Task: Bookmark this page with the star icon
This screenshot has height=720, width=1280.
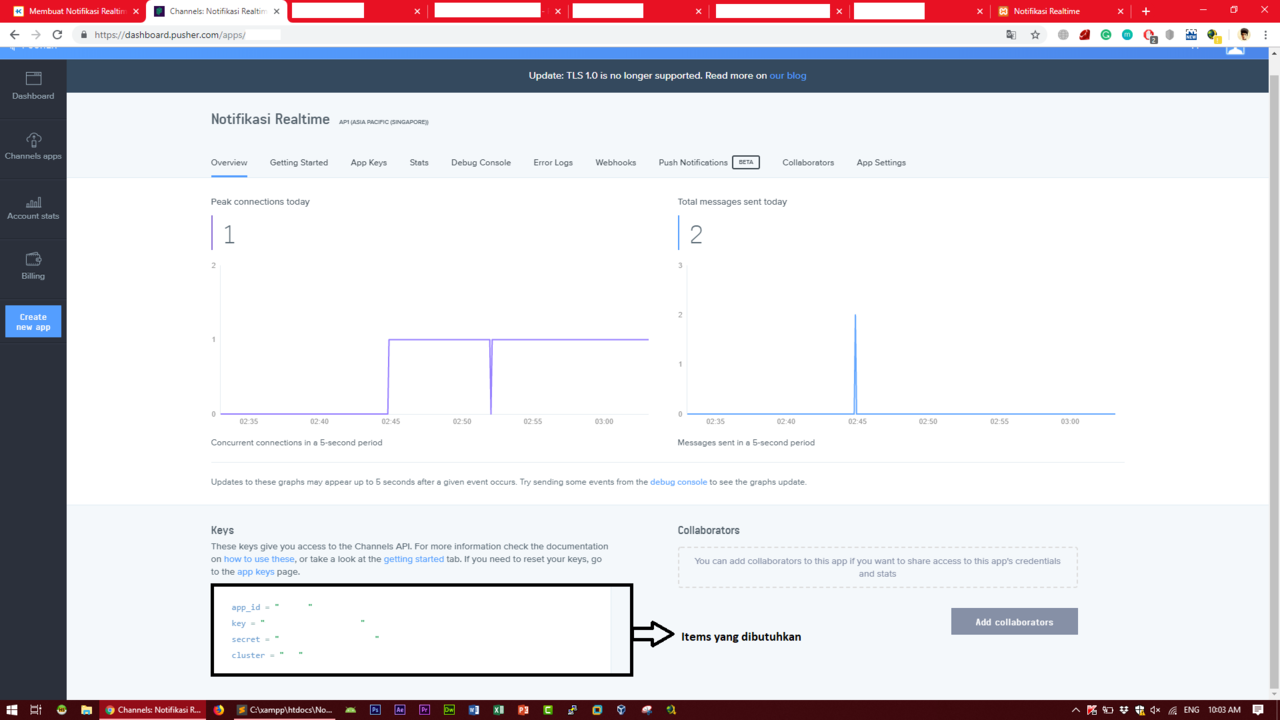Action: (x=1035, y=35)
